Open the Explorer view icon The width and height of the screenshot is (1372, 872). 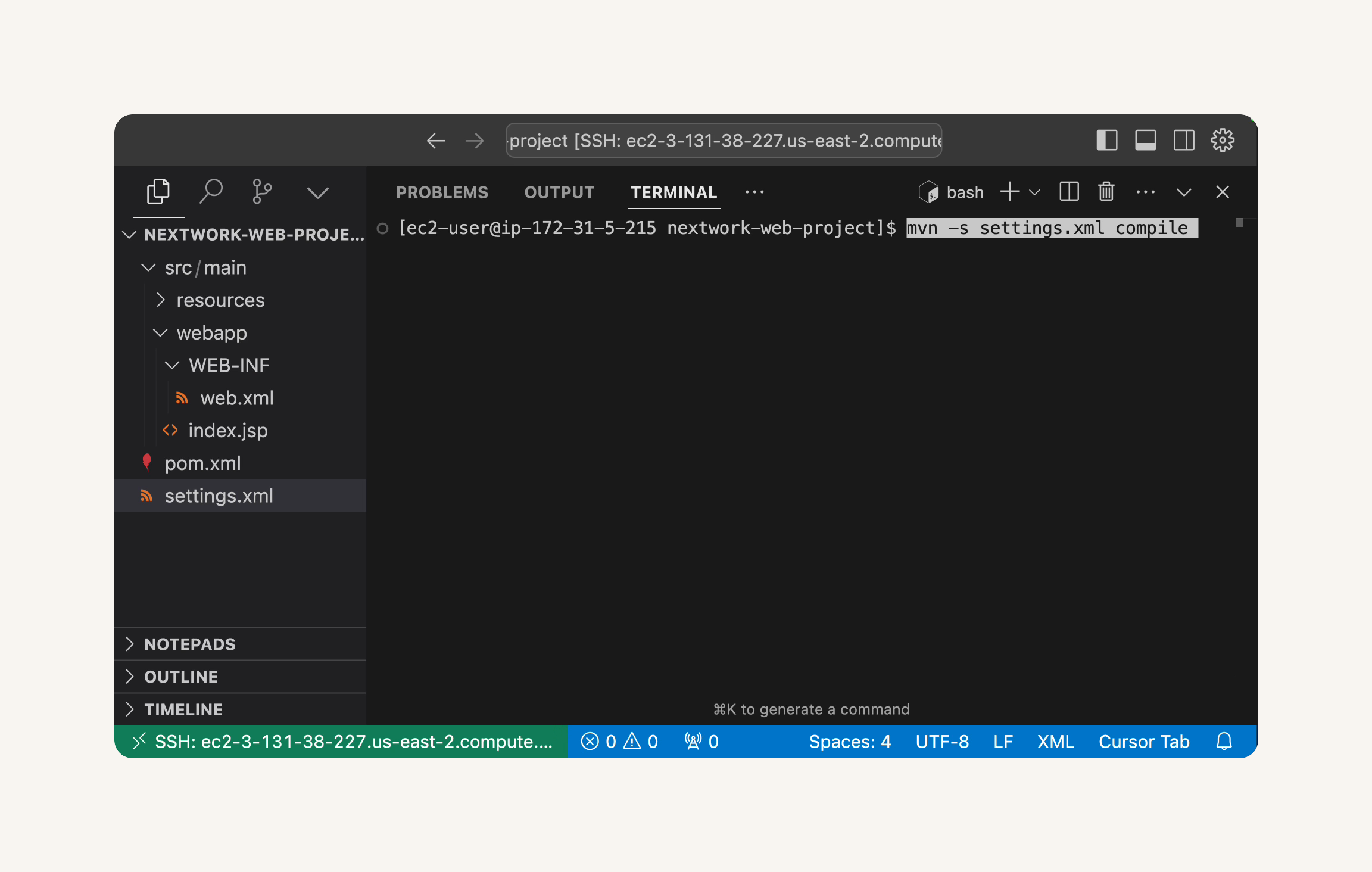pyautogui.click(x=158, y=192)
